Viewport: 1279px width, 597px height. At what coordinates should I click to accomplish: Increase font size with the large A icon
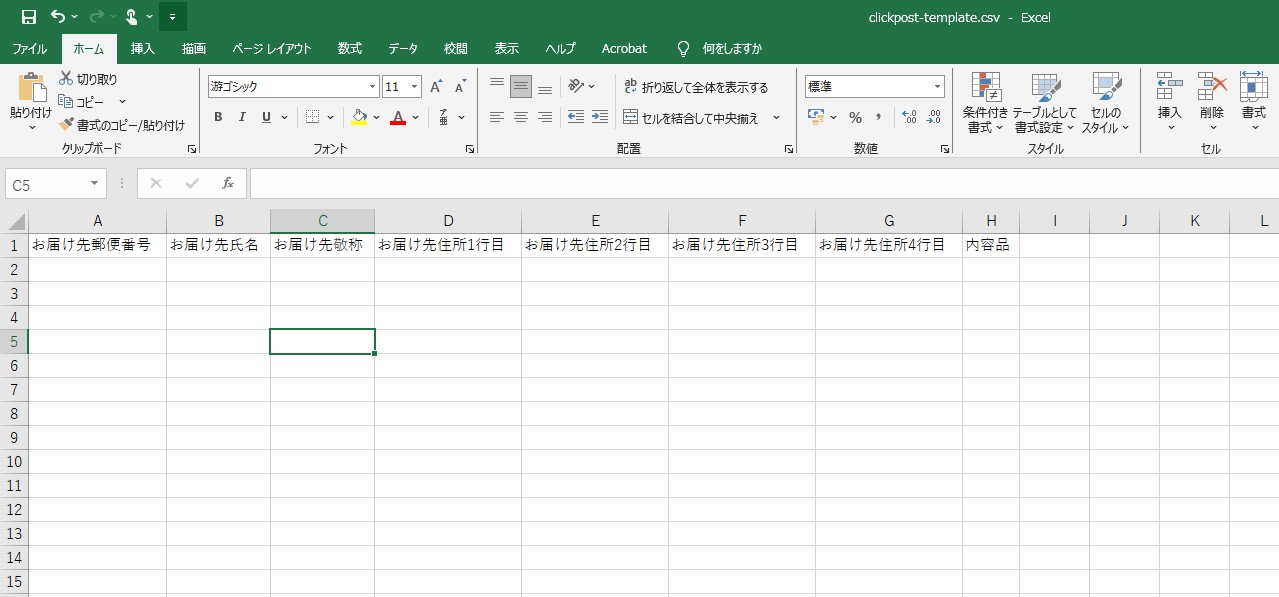pos(436,87)
